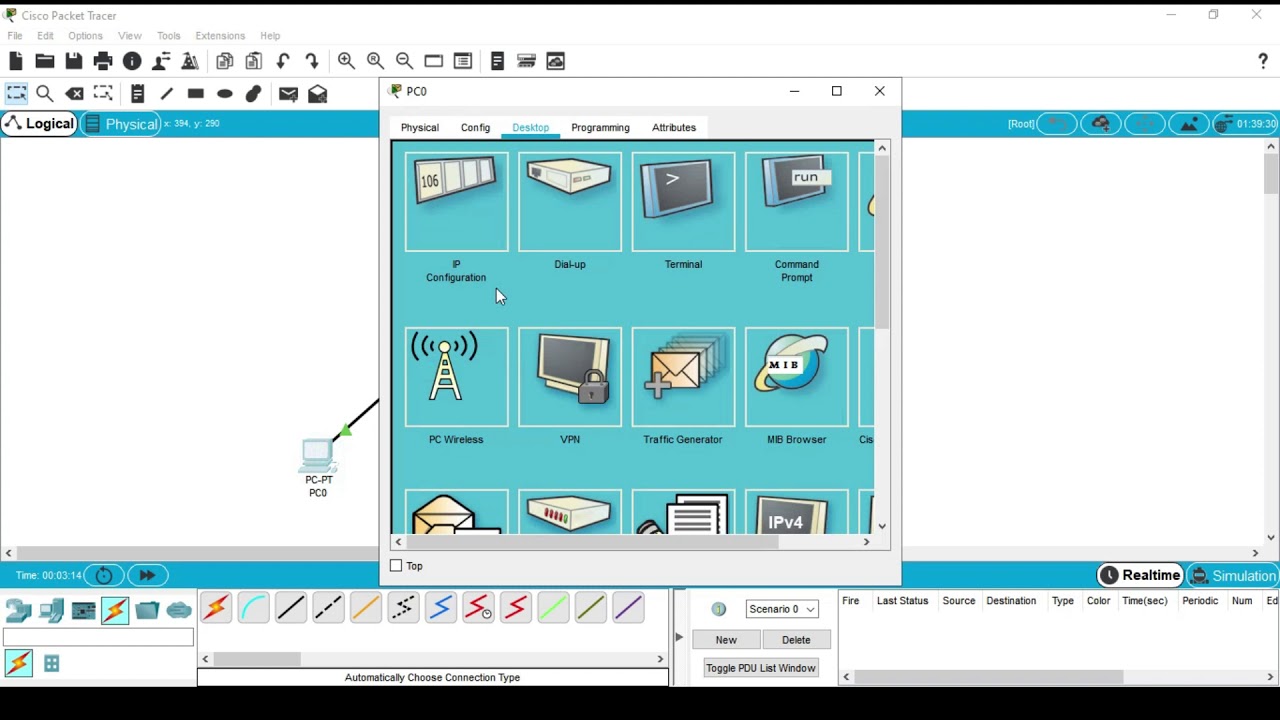Open the Programming tab in PC0
Image resolution: width=1280 pixels, height=720 pixels.
[x=601, y=128]
